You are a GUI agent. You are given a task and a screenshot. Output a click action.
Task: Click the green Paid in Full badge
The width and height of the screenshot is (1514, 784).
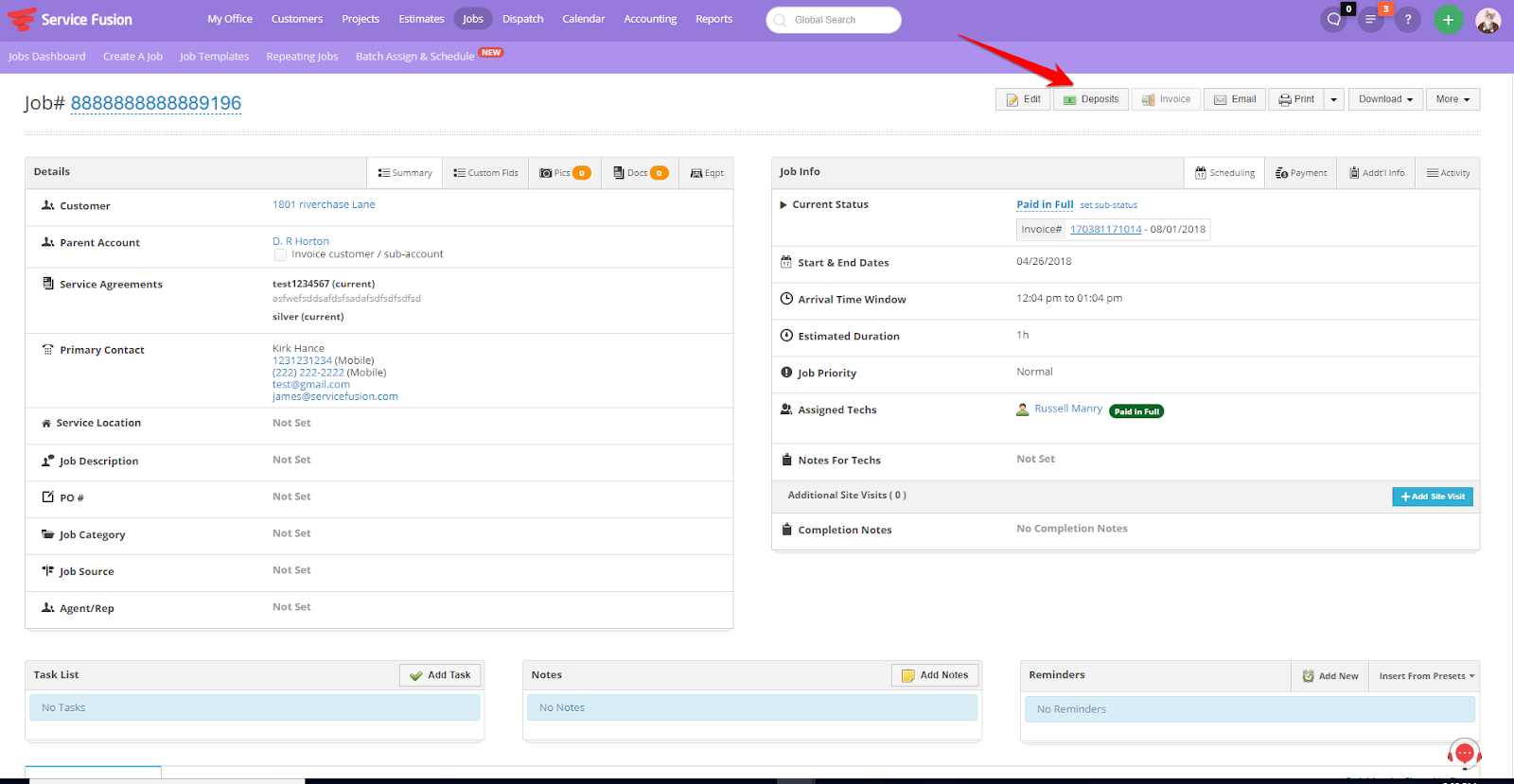(x=1136, y=411)
